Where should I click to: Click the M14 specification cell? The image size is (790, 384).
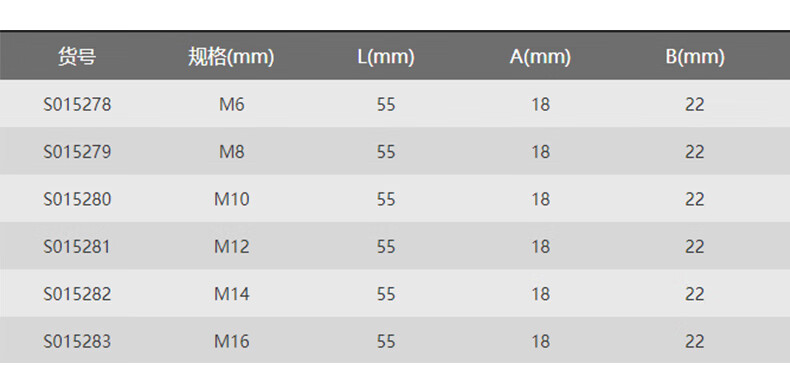click(x=232, y=294)
